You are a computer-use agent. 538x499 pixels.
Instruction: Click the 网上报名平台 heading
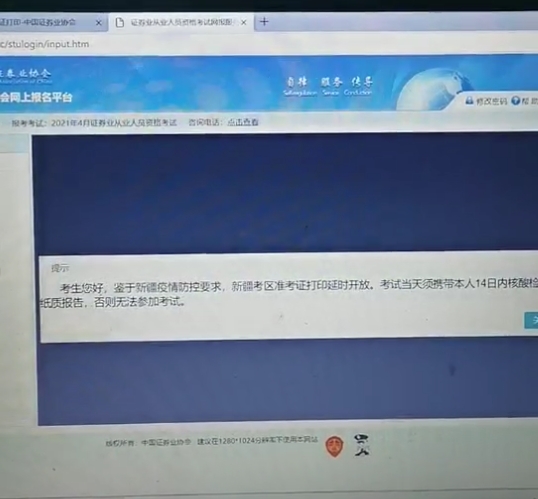pyautogui.click(x=36, y=97)
